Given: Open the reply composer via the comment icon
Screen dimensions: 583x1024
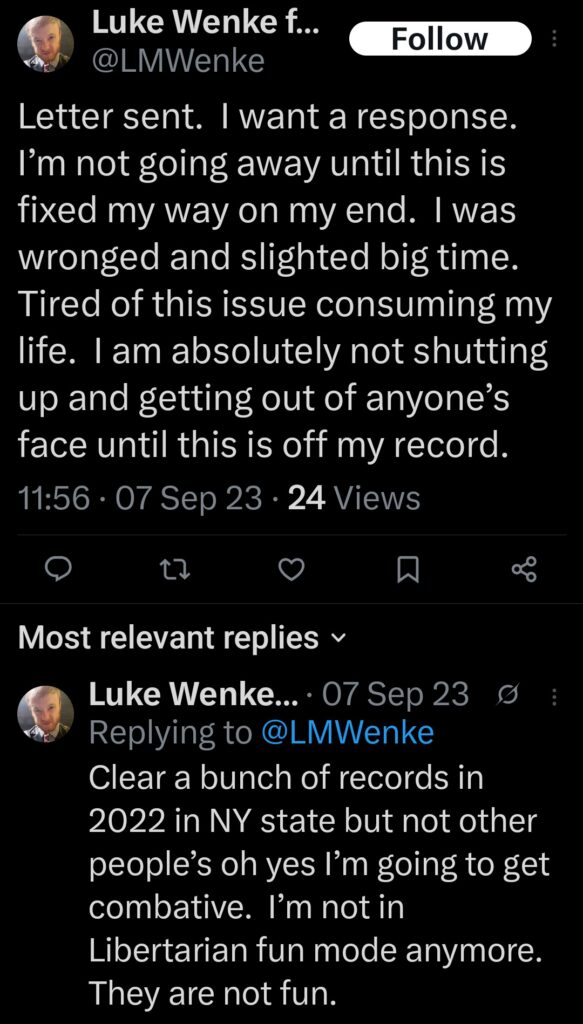Looking at the screenshot, I should (60, 568).
